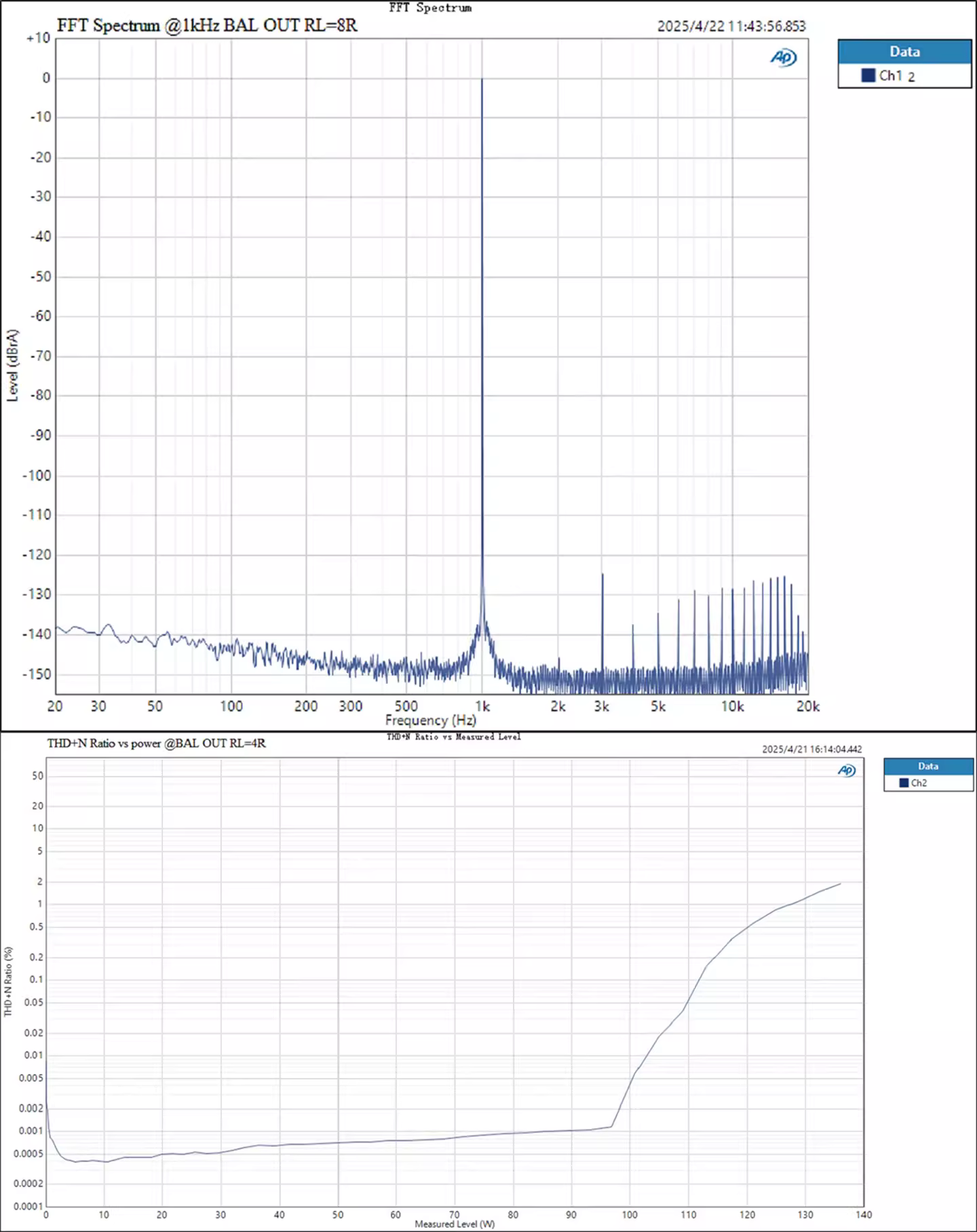Click the title 'FFT Spectrum @1kHz BAL OUT RL=8R'
This screenshot has height=1232, width=977.
click(207, 26)
